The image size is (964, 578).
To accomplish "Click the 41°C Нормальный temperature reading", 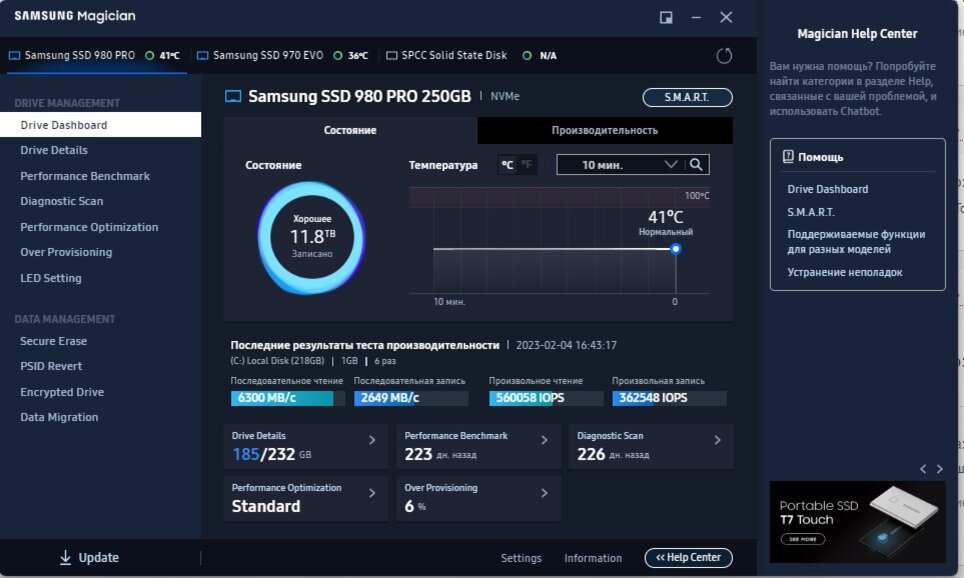I will 666,223.
